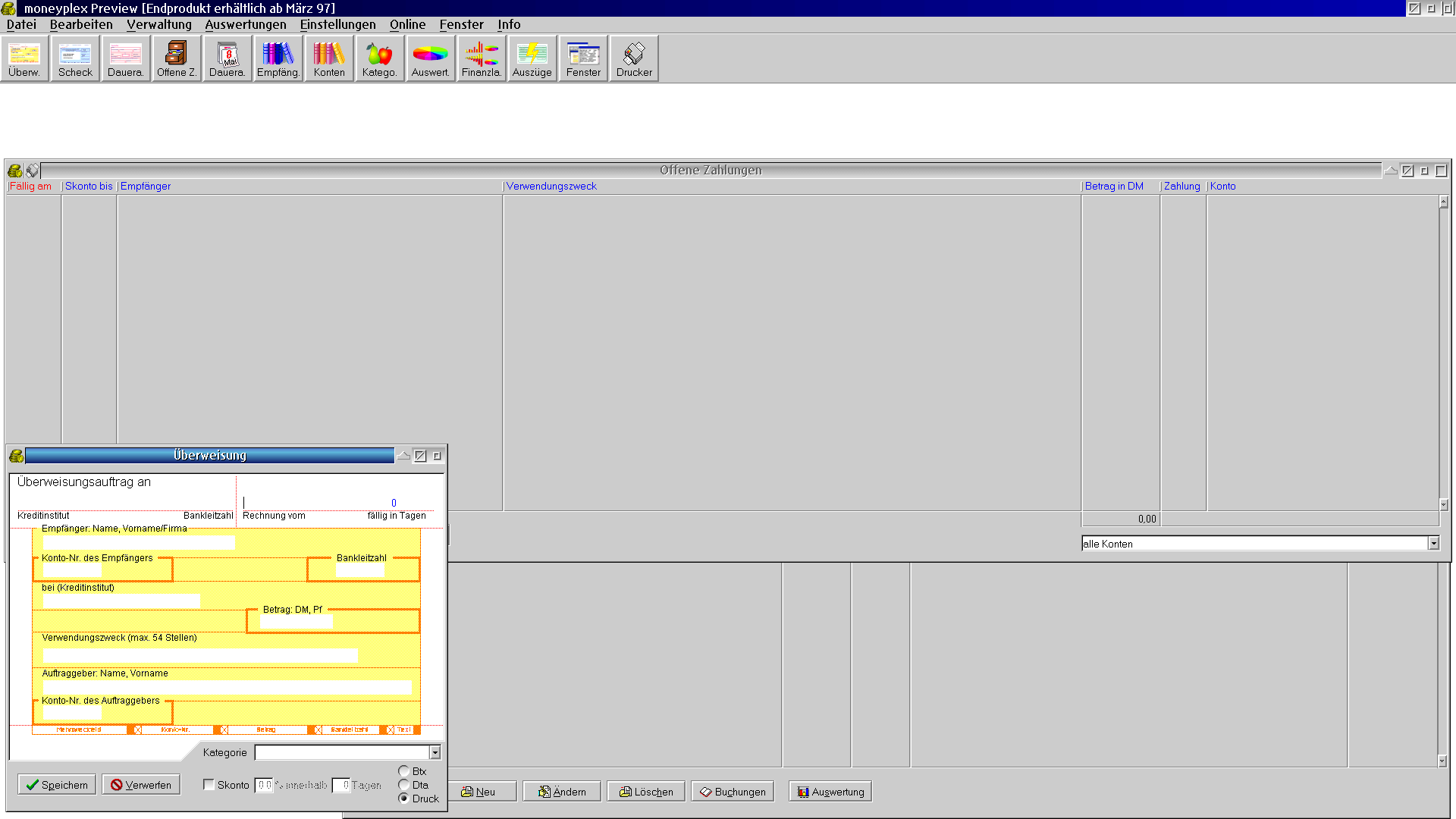Open the Verwaltung menu

tap(158, 24)
